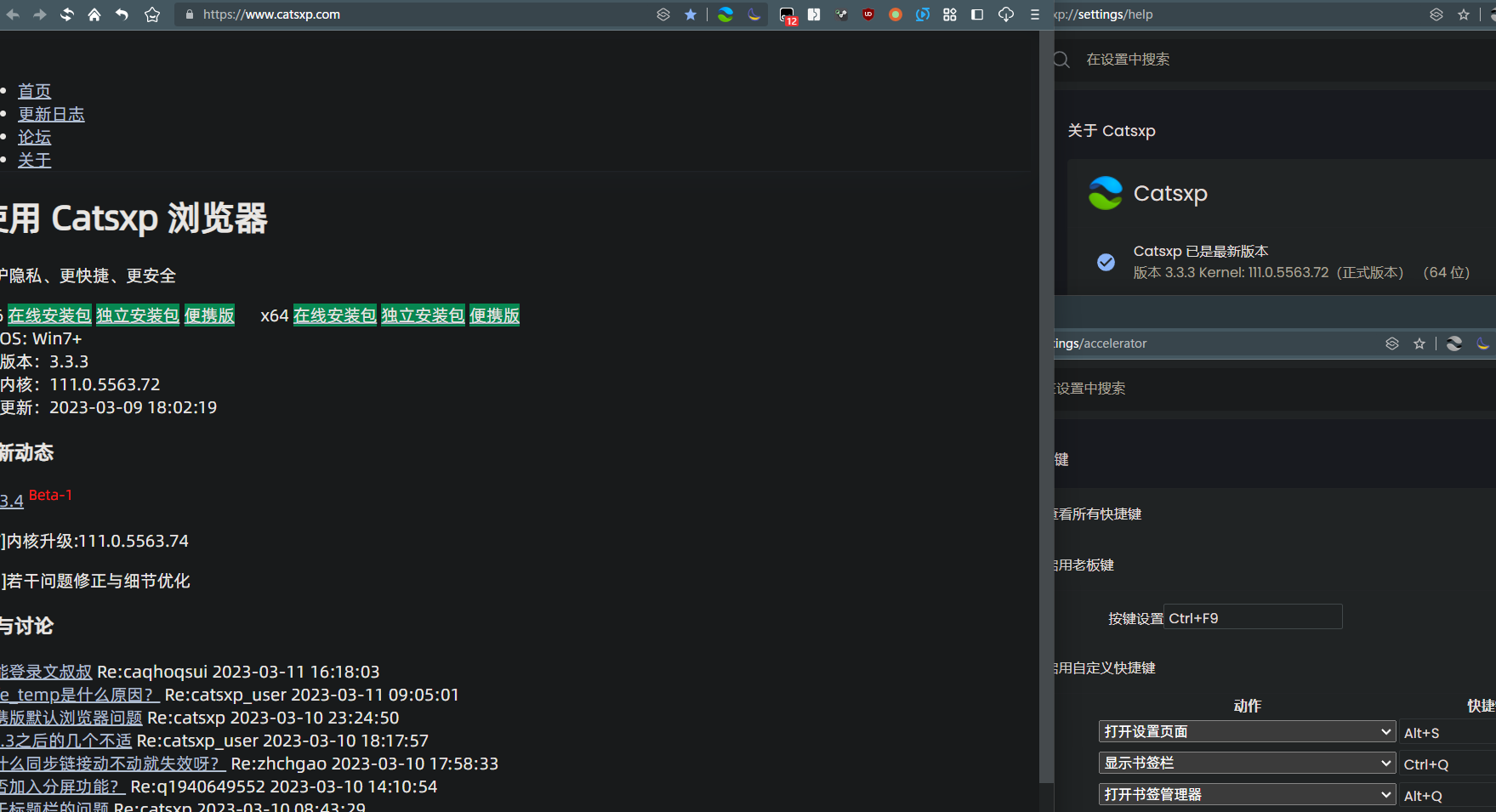Click the Ctrl+Q shortcut field
1496x812 pixels.
pyautogui.click(x=1448, y=764)
